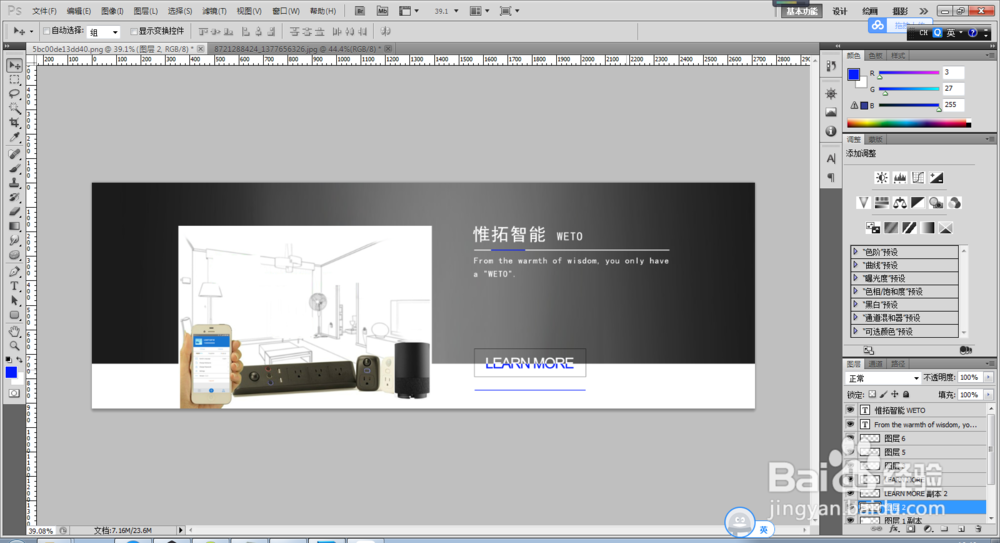This screenshot has height=543, width=1000.
Task: Select the Gradient tool
Action: 14,226
